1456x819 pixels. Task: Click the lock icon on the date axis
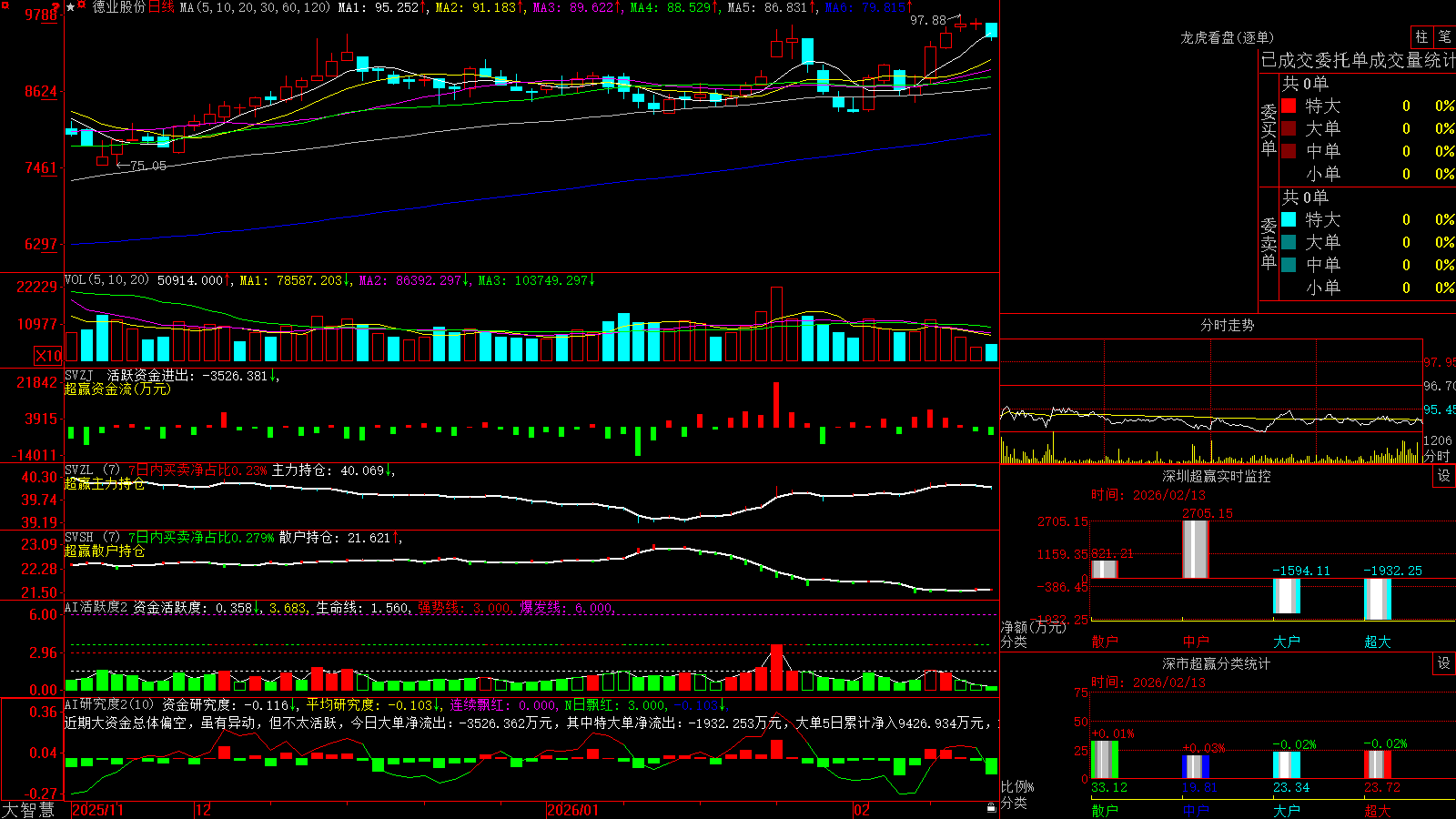[x=991, y=808]
